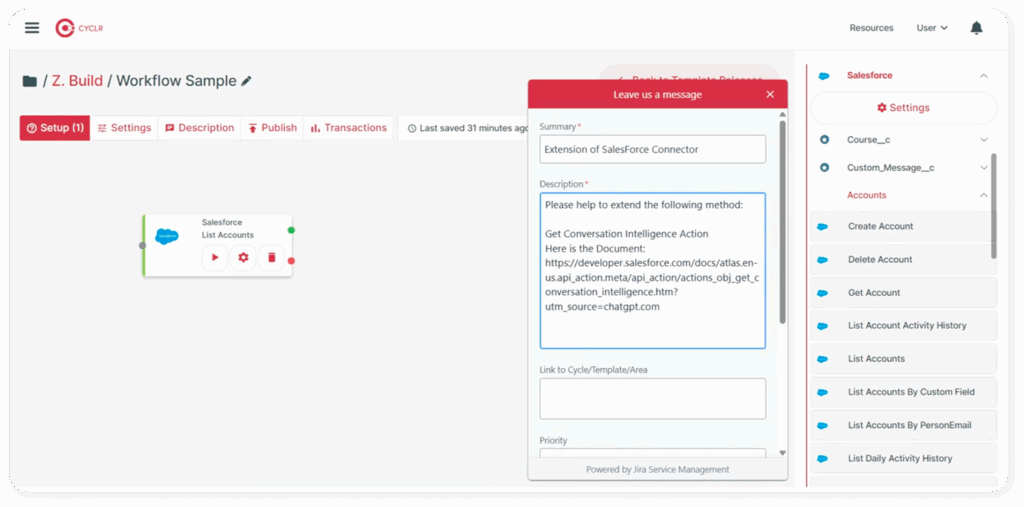Click the notification bell icon
Screen dimensions: 1024x507
976,28
